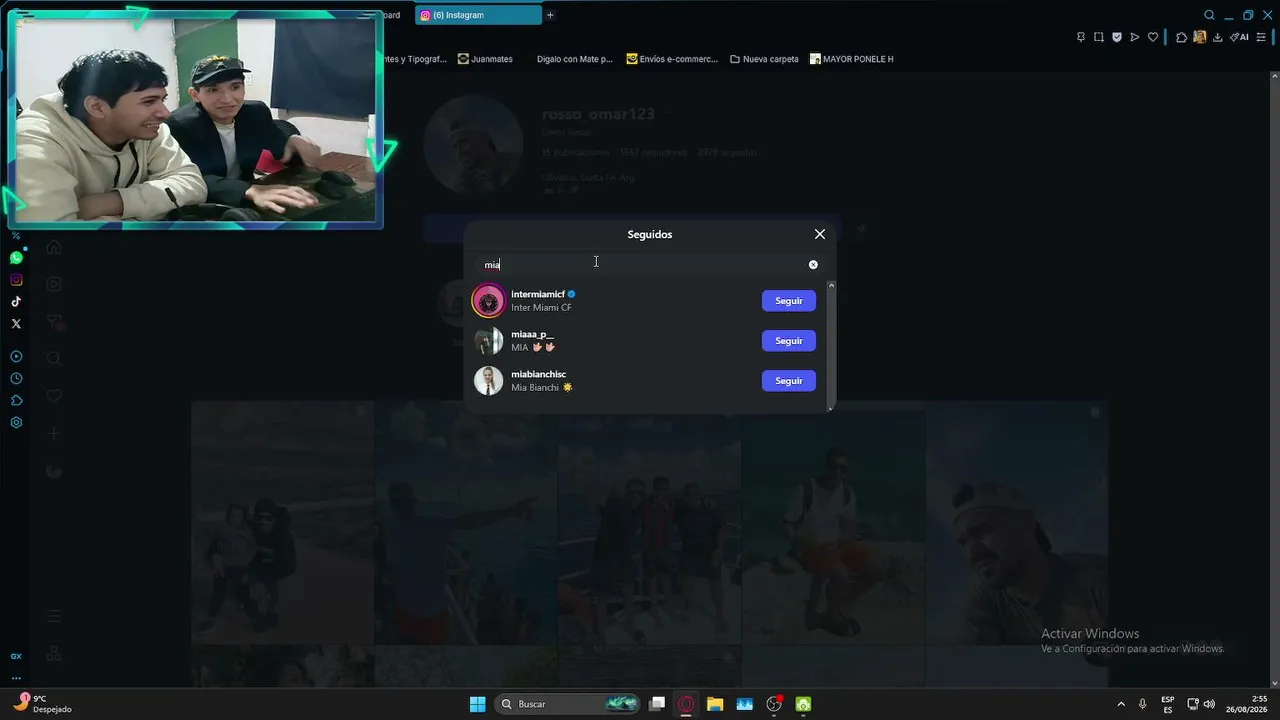1280x720 pixels.
Task: Open the Opera GX taskbar icon
Action: (x=686, y=704)
